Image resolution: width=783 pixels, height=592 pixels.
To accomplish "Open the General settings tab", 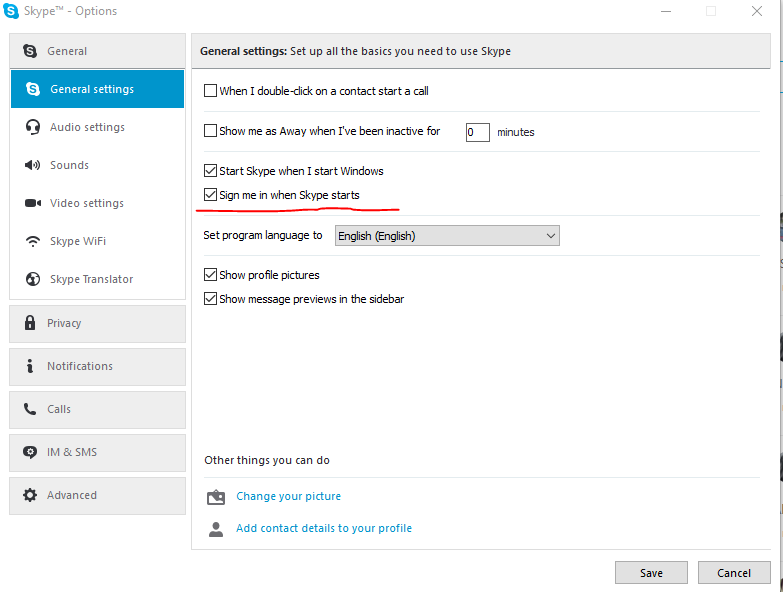I will [97, 89].
